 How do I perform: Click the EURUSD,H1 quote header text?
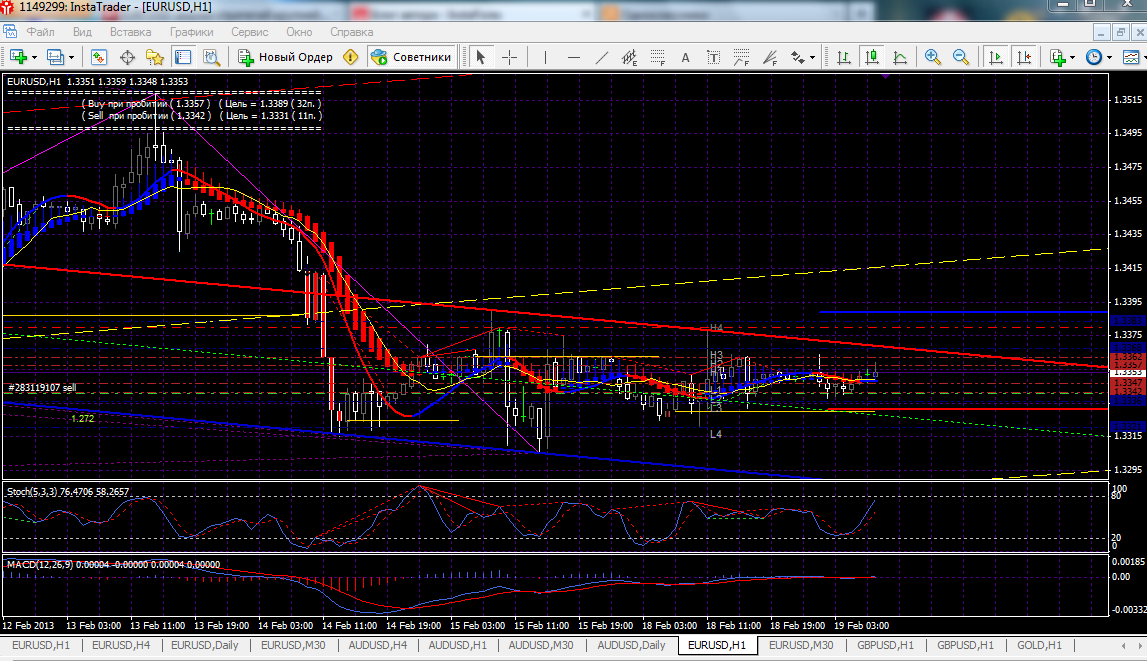(x=97, y=81)
